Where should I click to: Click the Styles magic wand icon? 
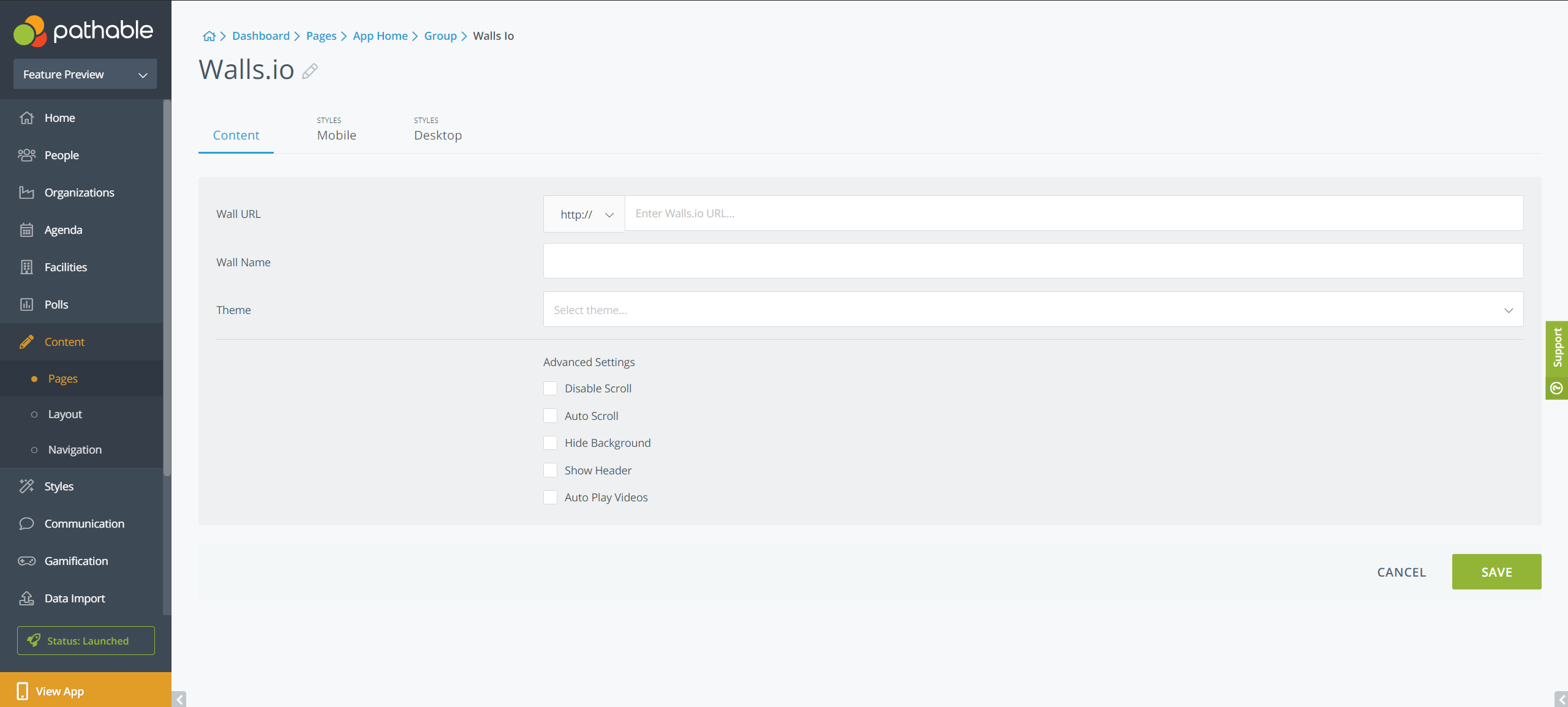pyautogui.click(x=26, y=486)
